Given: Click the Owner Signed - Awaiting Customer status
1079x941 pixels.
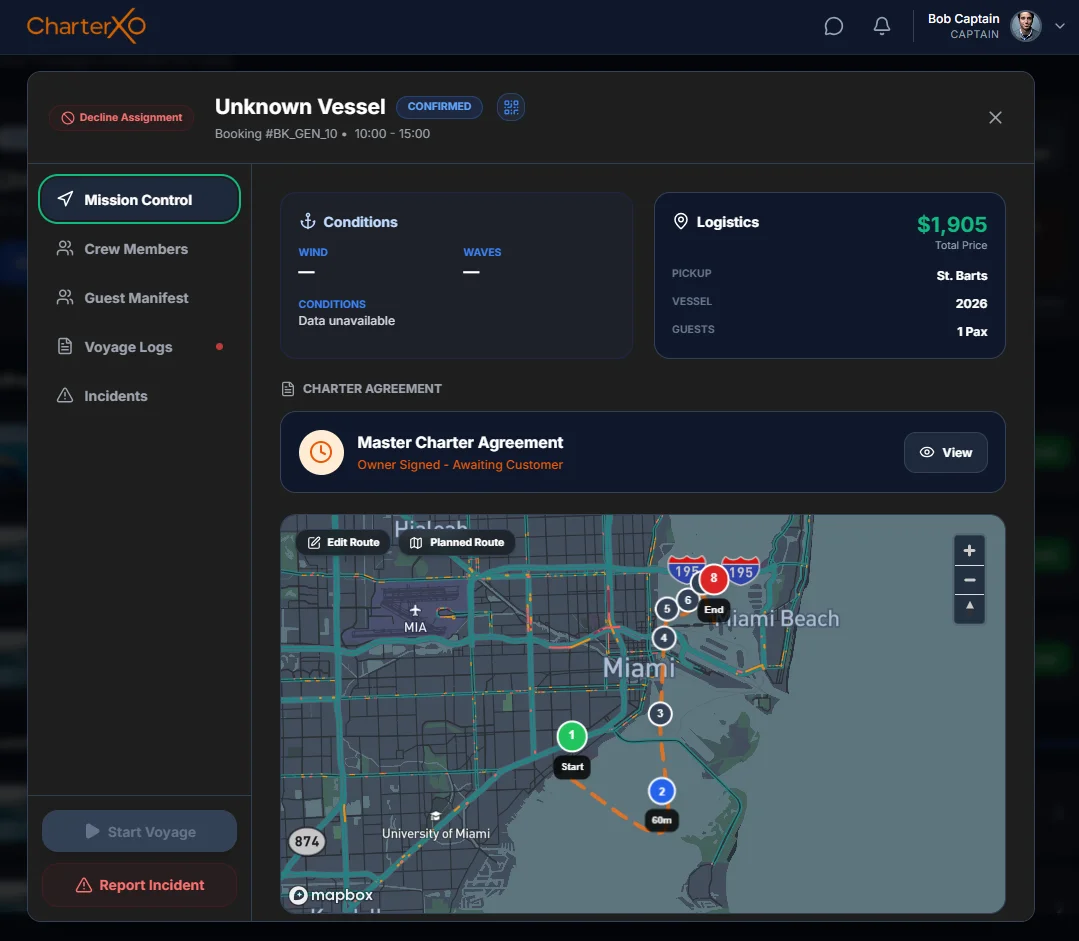Looking at the screenshot, I should point(460,465).
